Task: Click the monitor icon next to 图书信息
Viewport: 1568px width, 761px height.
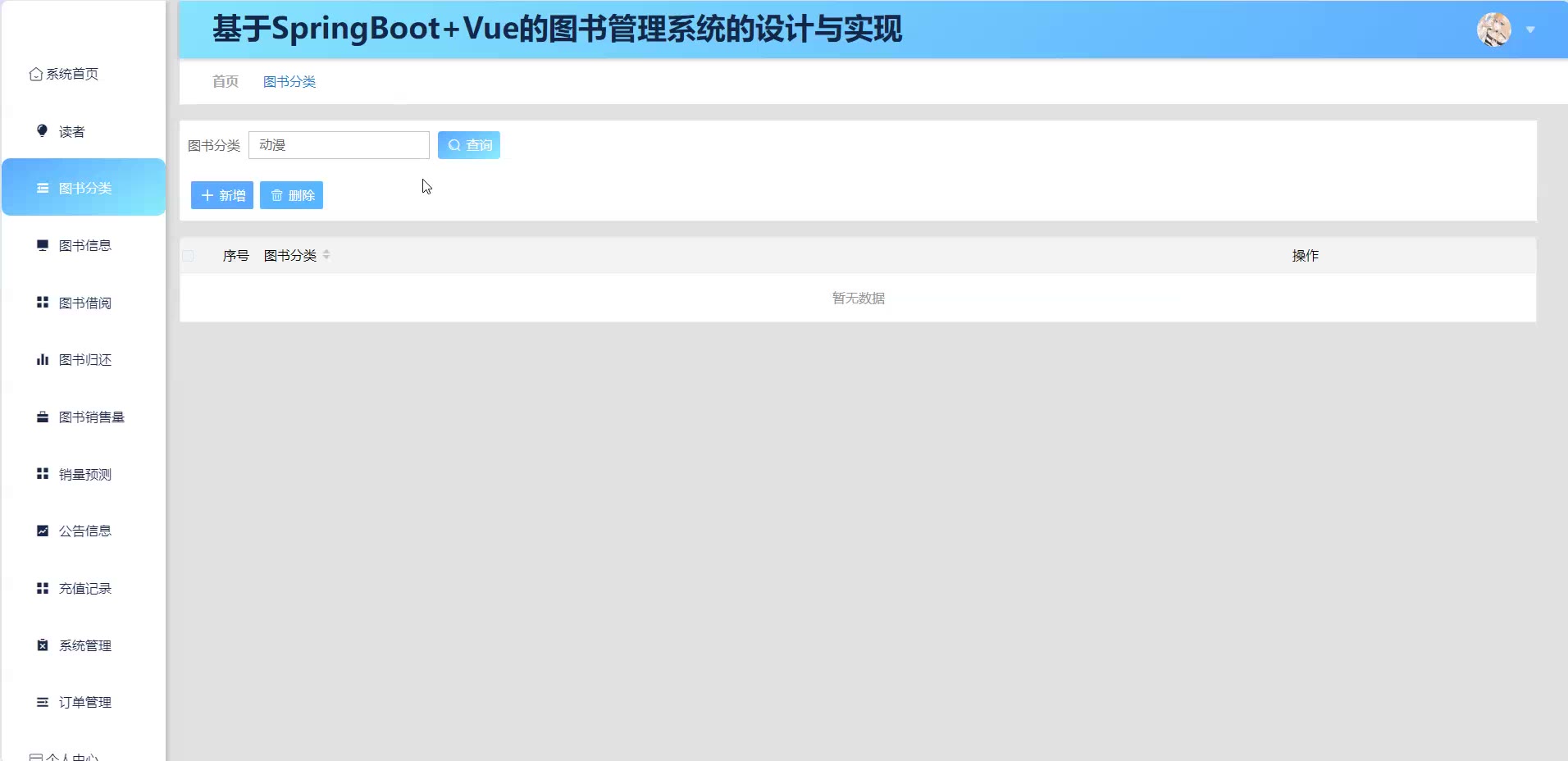Action: coord(43,245)
